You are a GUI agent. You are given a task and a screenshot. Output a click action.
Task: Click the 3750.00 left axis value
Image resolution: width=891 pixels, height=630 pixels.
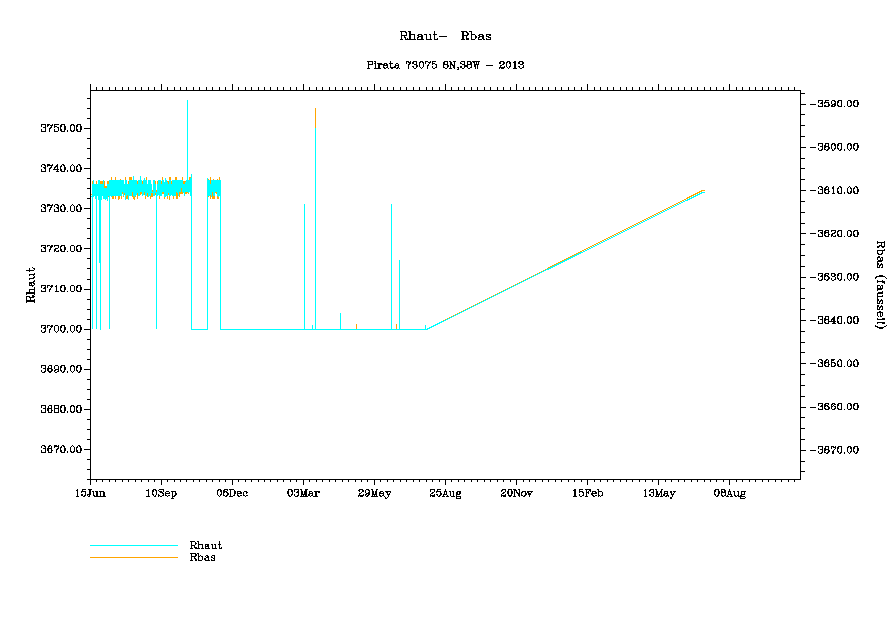[60, 129]
